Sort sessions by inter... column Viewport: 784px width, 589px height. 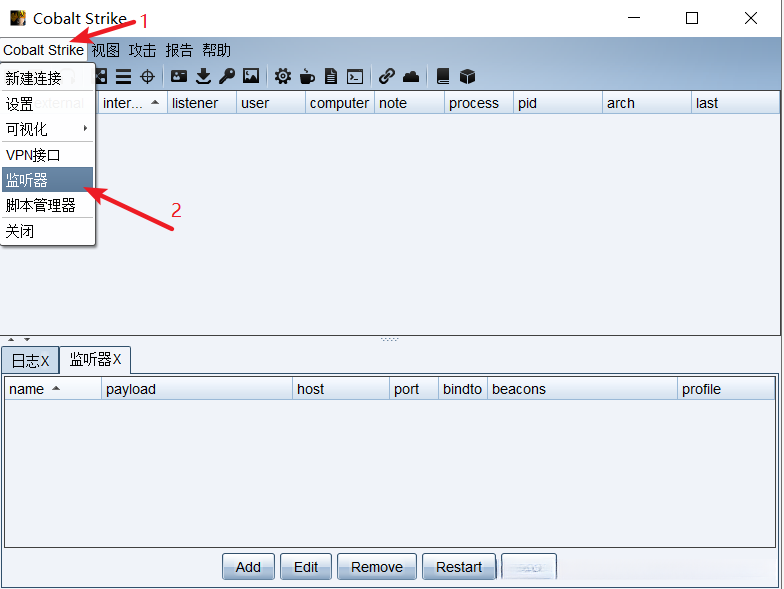(132, 103)
